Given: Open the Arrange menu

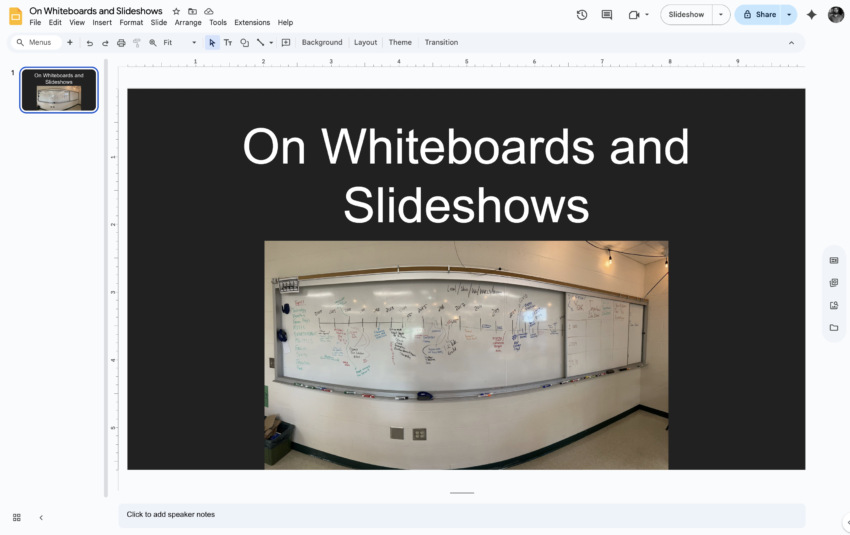Looking at the screenshot, I should point(188,22).
